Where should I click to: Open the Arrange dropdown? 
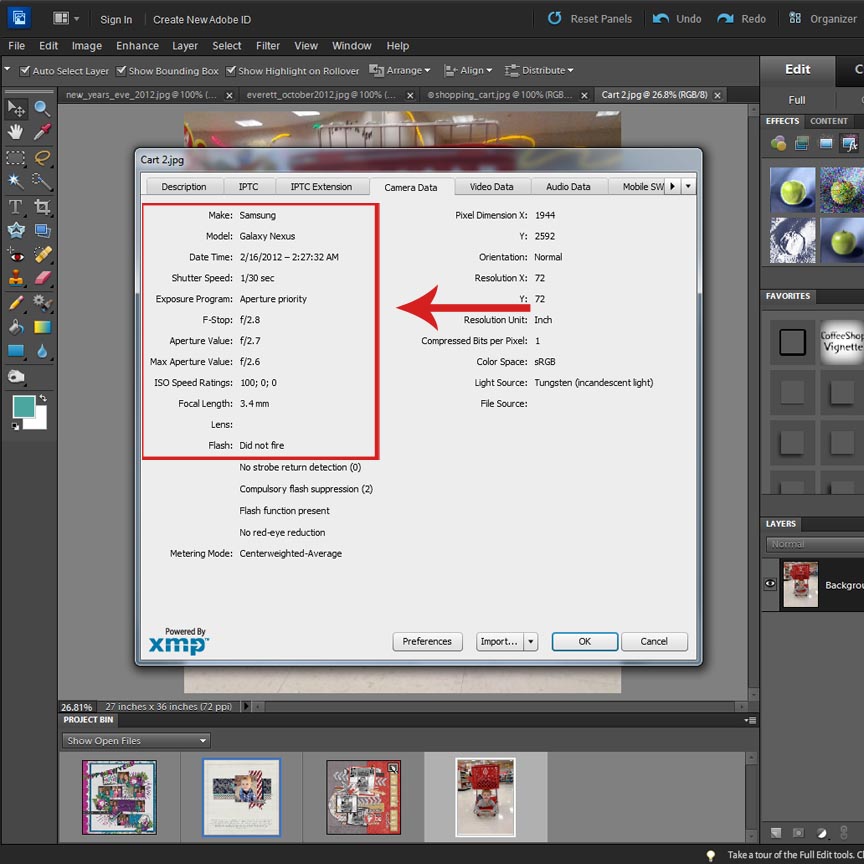pyautogui.click(x=399, y=71)
